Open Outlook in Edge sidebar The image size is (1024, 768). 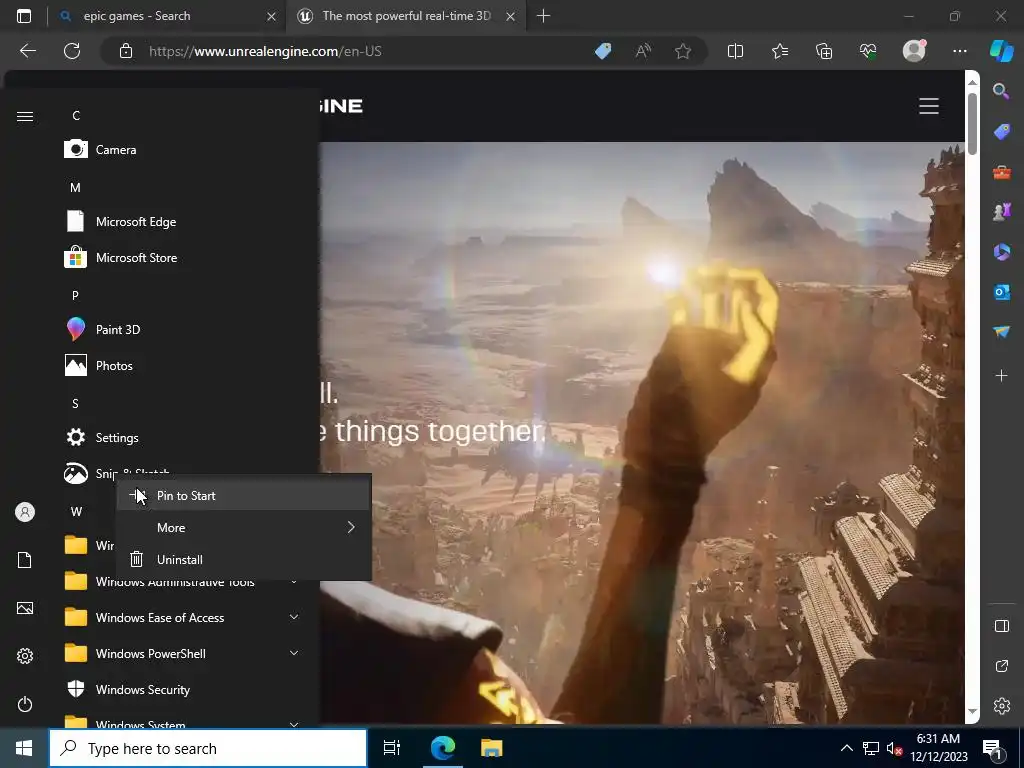click(1001, 291)
